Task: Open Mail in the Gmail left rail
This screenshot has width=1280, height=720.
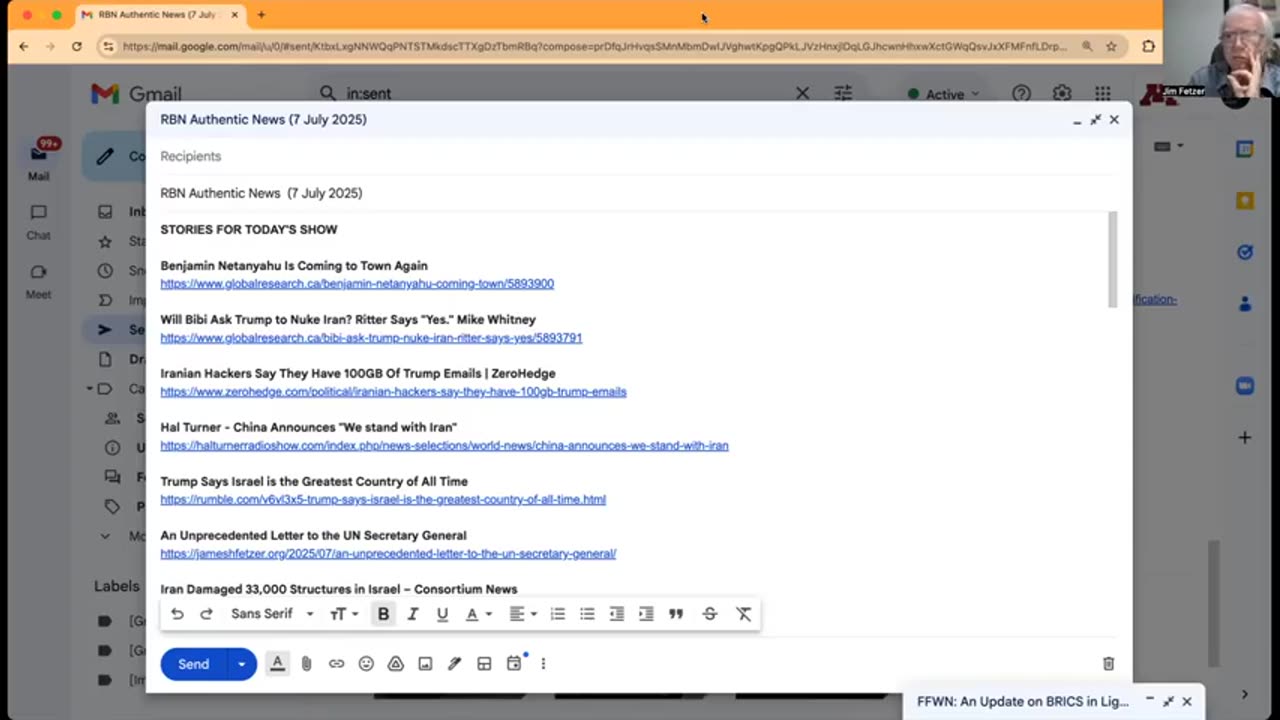Action: point(38,162)
